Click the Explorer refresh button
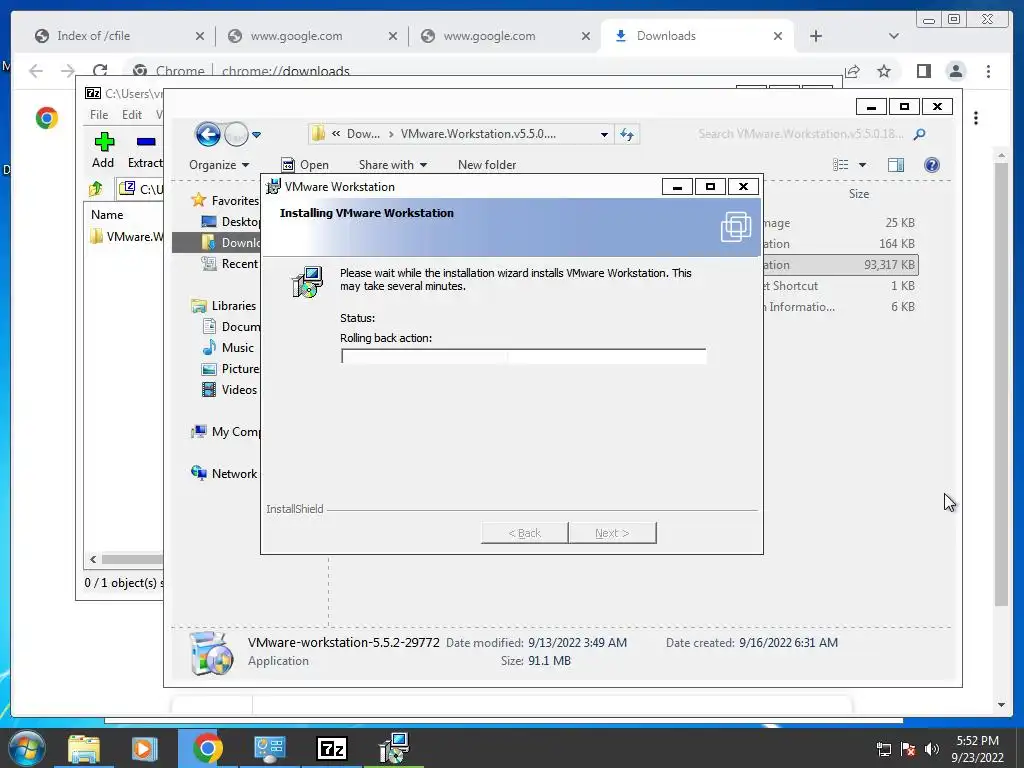The image size is (1024, 768). coord(627,135)
